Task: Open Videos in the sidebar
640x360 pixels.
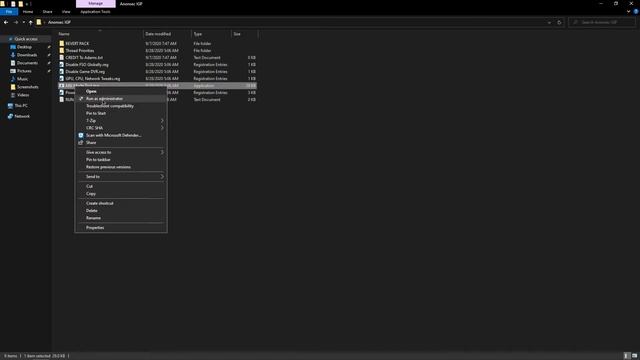Action: 23,95
